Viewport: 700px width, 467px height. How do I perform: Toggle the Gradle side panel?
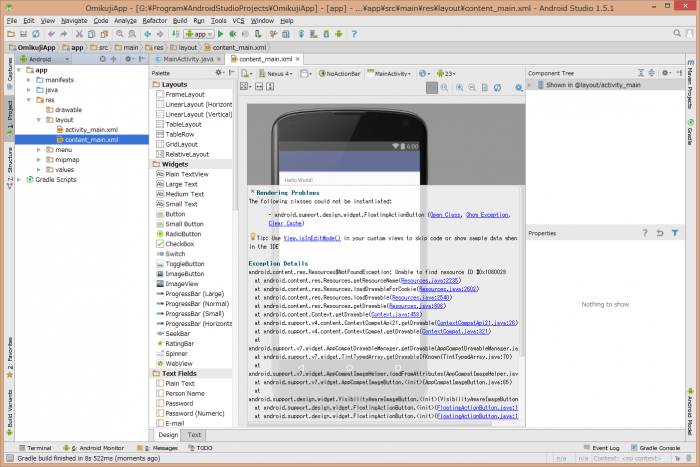point(690,132)
